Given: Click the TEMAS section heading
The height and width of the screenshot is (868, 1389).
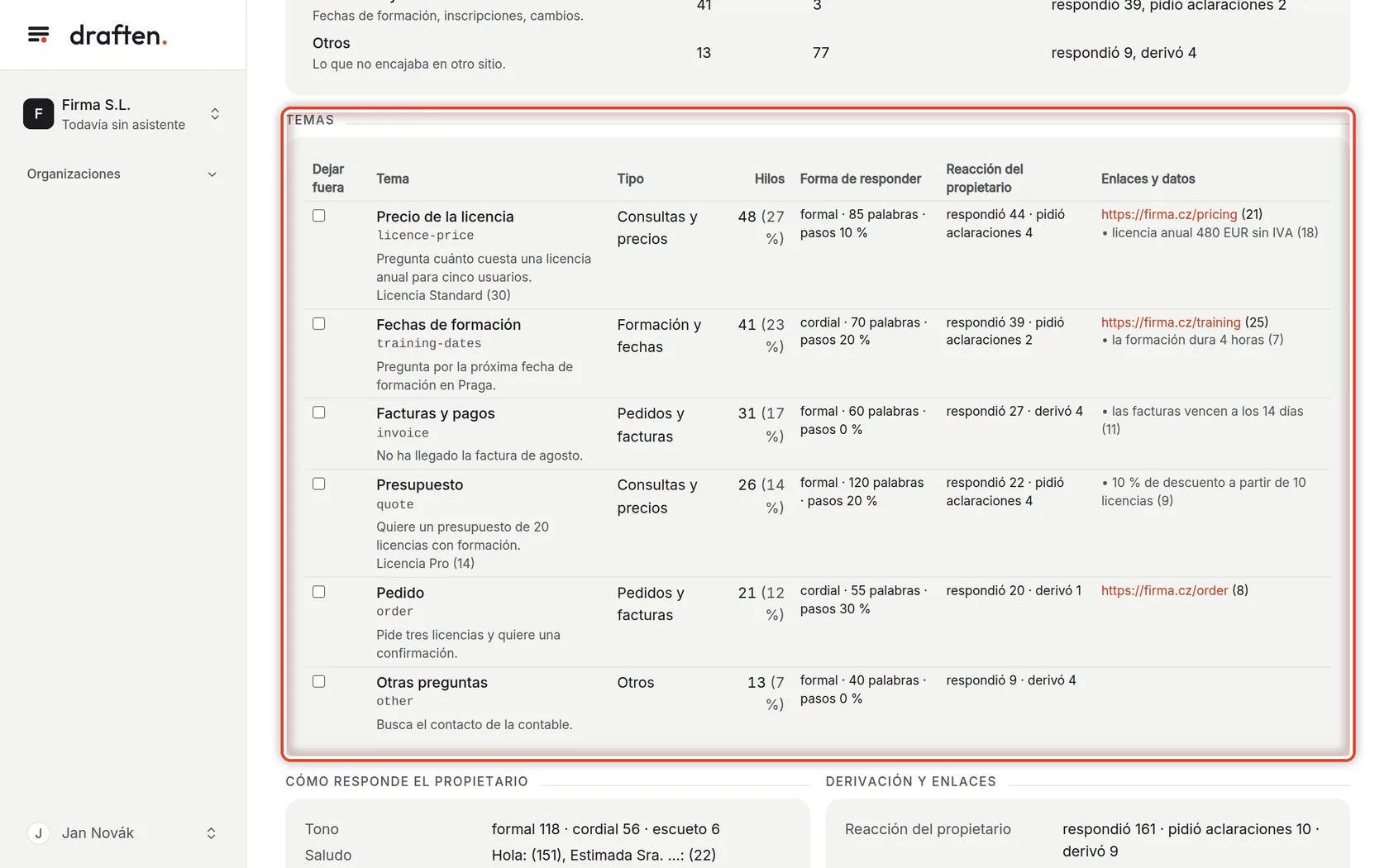Looking at the screenshot, I should coord(310,120).
